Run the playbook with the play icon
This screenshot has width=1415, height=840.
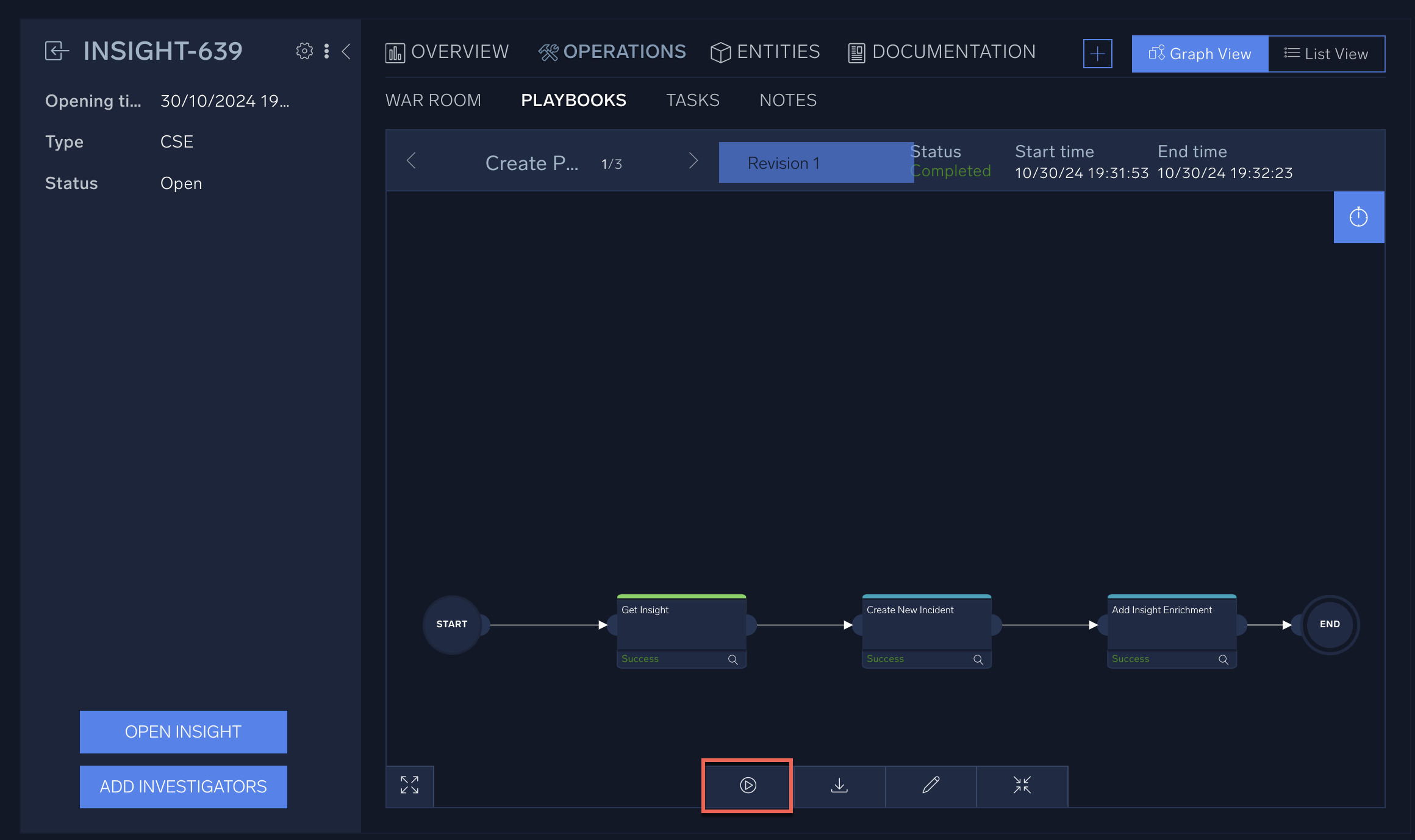747,786
